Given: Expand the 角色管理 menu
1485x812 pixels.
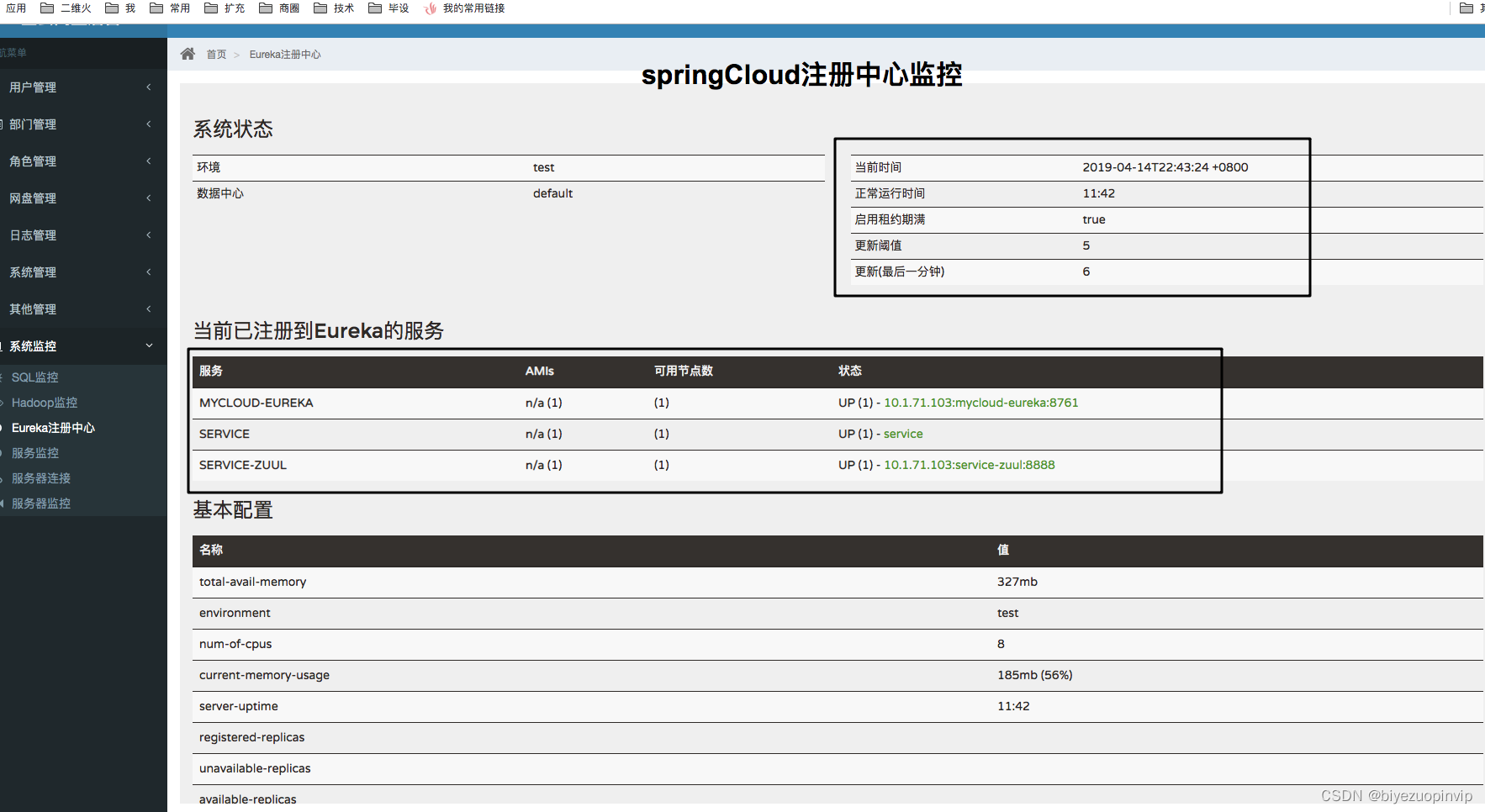Looking at the screenshot, I should pyautogui.click(x=83, y=161).
